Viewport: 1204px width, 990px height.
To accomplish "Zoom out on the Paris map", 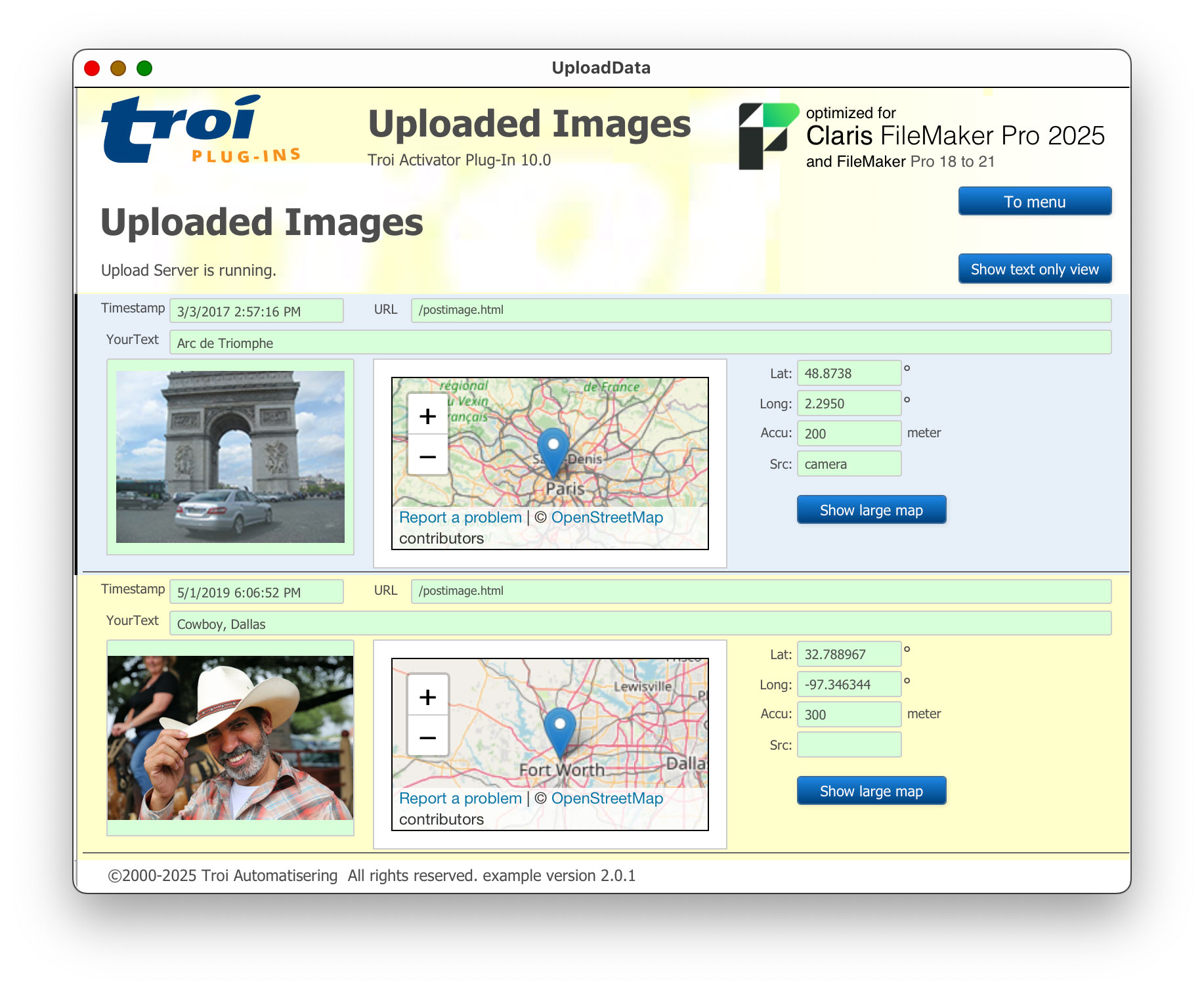I will (427, 456).
